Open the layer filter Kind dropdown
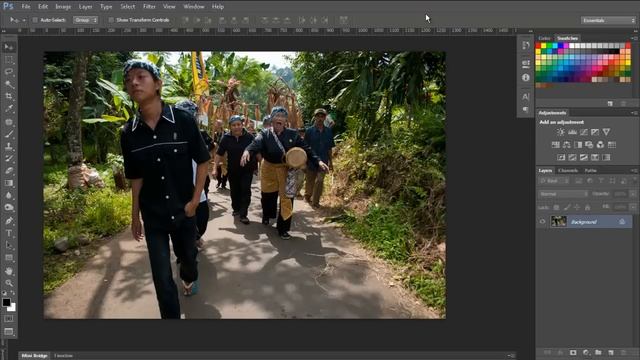The image size is (640, 360). tap(554, 180)
